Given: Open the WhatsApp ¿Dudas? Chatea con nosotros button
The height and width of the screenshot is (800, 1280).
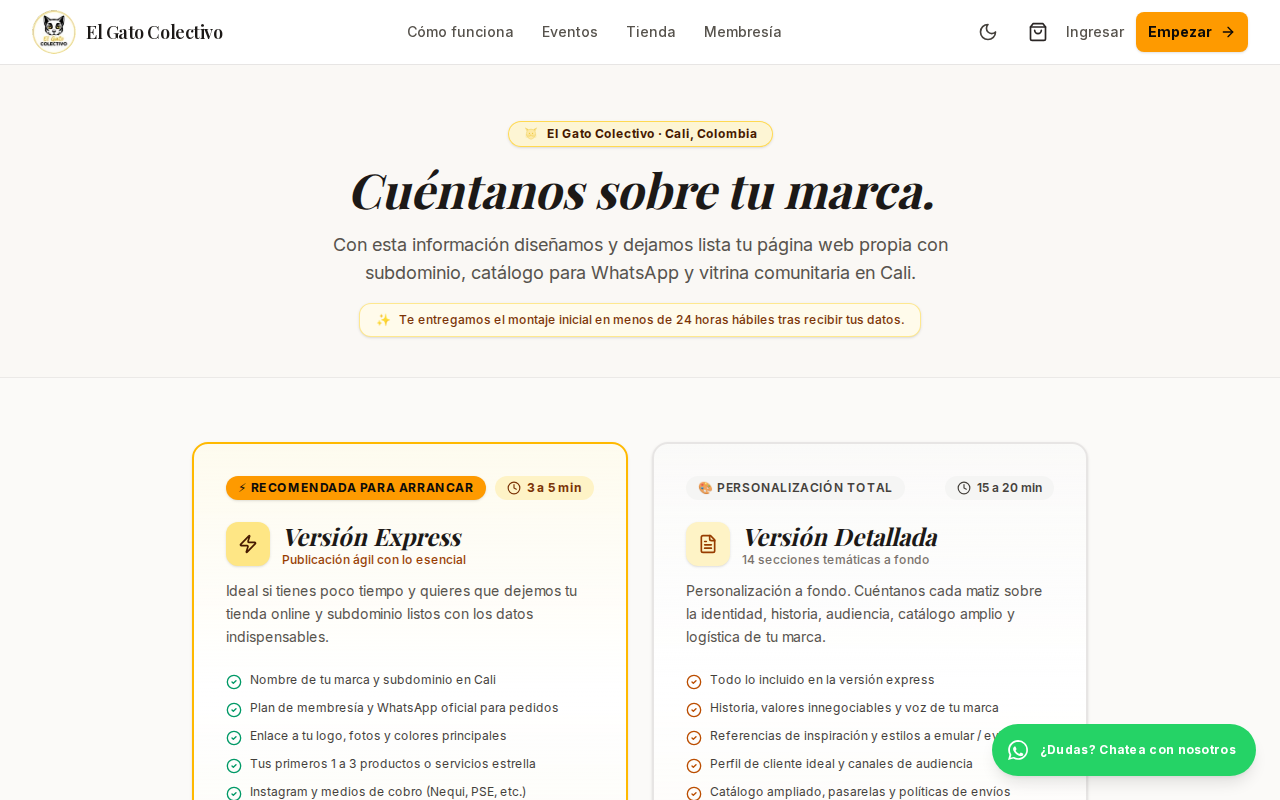Looking at the screenshot, I should tap(1124, 750).
